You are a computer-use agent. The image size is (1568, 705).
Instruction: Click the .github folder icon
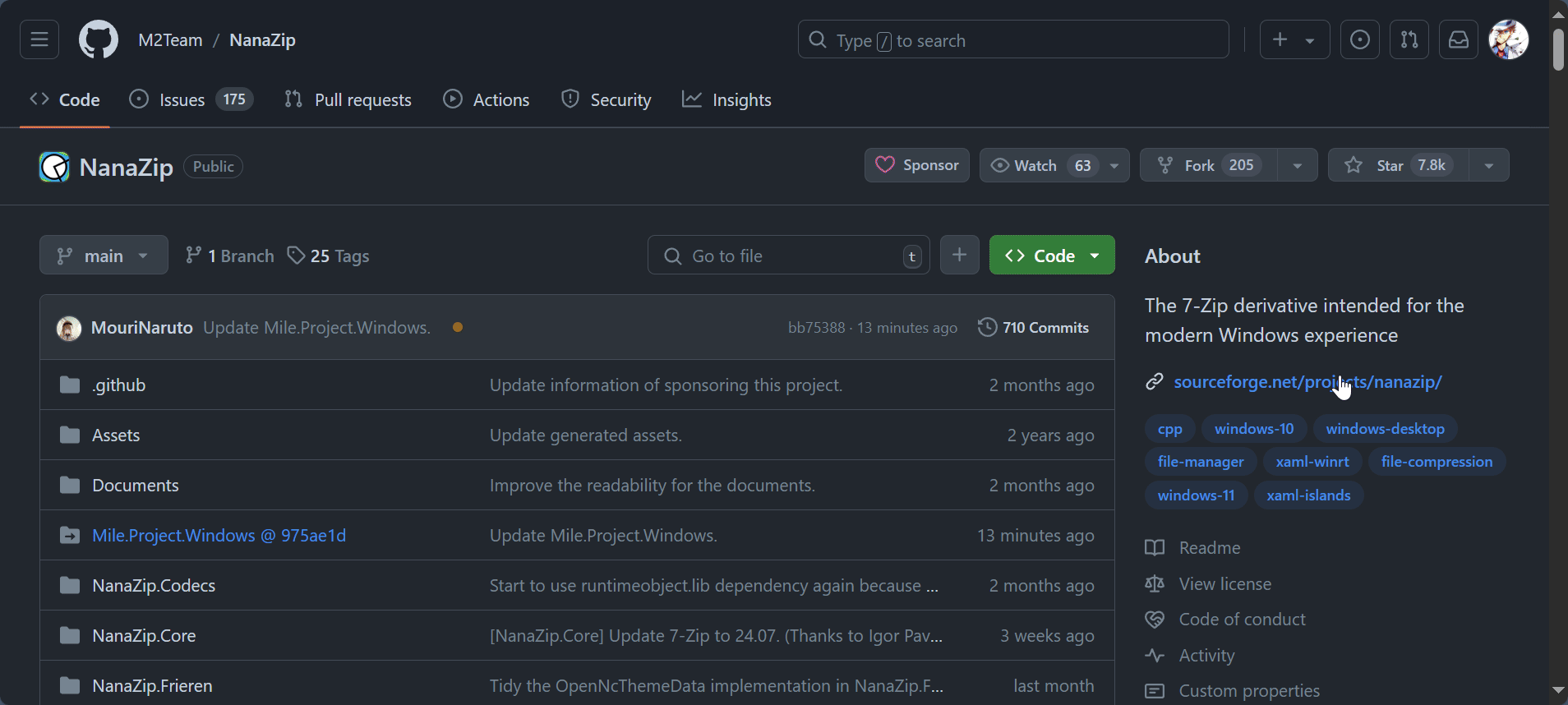[x=70, y=385]
